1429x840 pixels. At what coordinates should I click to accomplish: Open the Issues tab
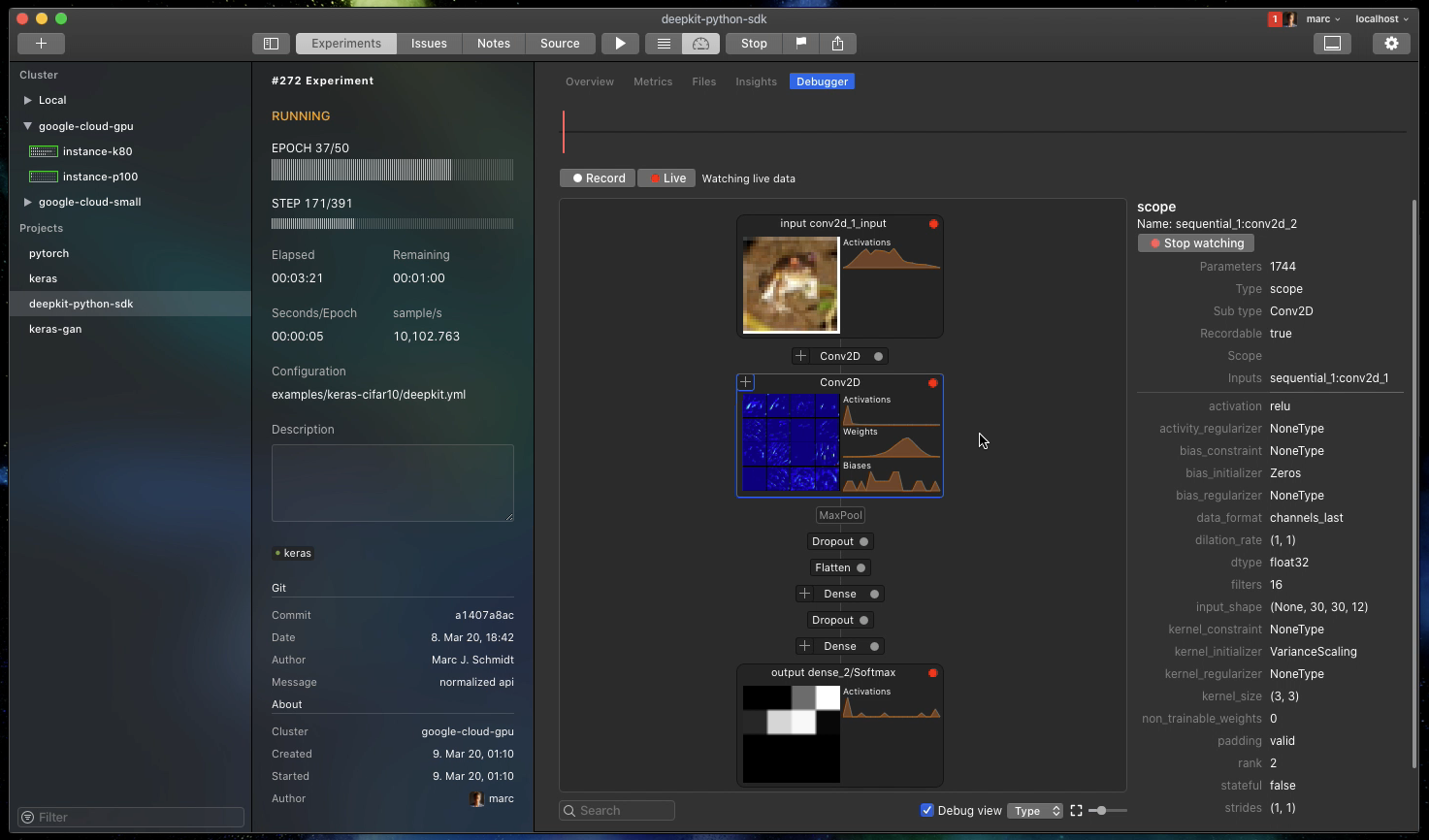coord(429,43)
